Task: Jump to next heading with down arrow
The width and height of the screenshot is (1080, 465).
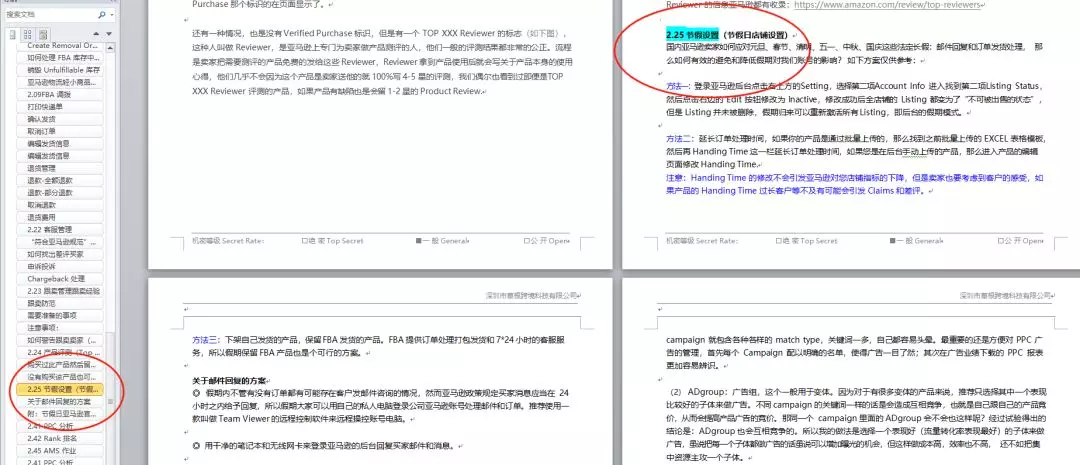Action: click(108, 34)
